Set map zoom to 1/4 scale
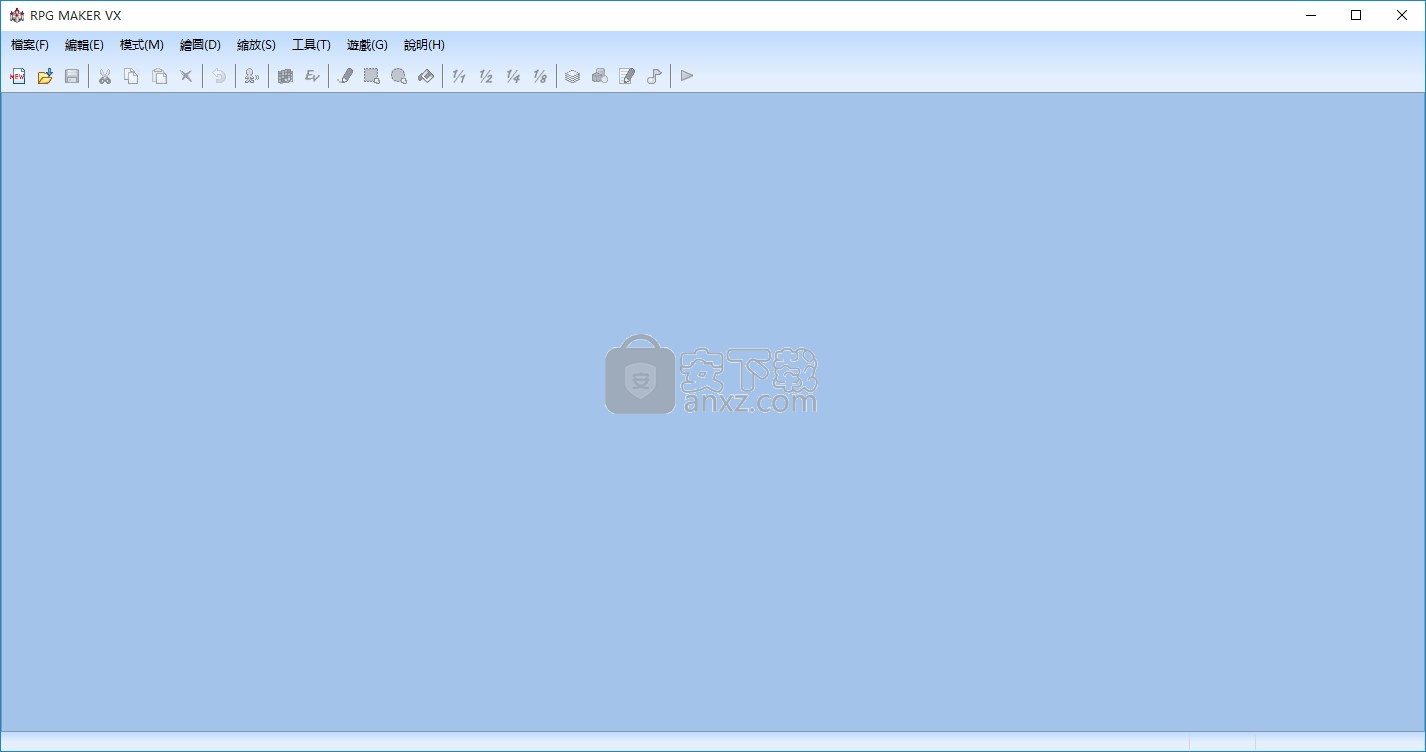The width and height of the screenshot is (1426, 752). pos(513,76)
